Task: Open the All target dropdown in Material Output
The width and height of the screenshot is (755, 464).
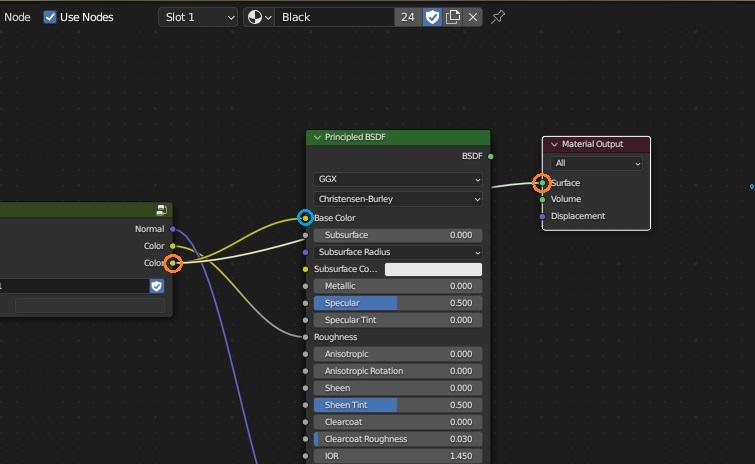Action: tap(596, 163)
